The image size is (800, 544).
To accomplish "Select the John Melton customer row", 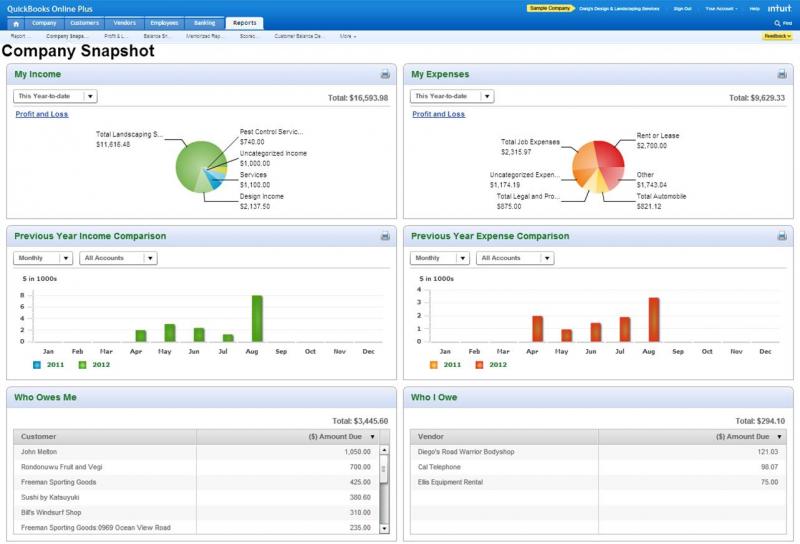I will coord(197,452).
